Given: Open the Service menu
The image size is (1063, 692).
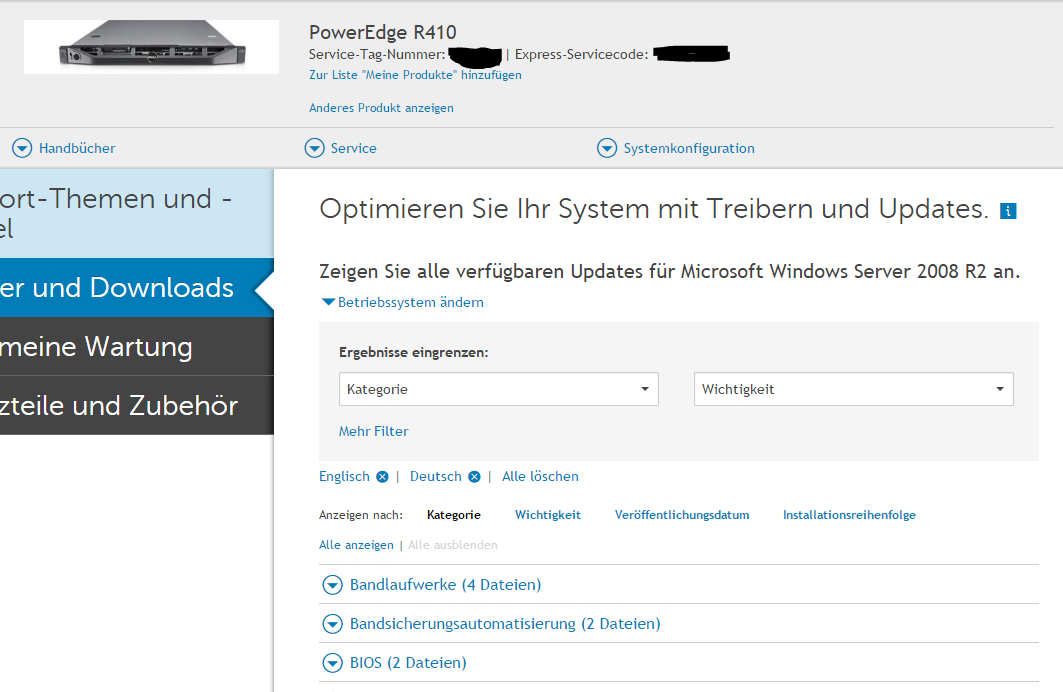Looking at the screenshot, I should click(x=340, y=148).
